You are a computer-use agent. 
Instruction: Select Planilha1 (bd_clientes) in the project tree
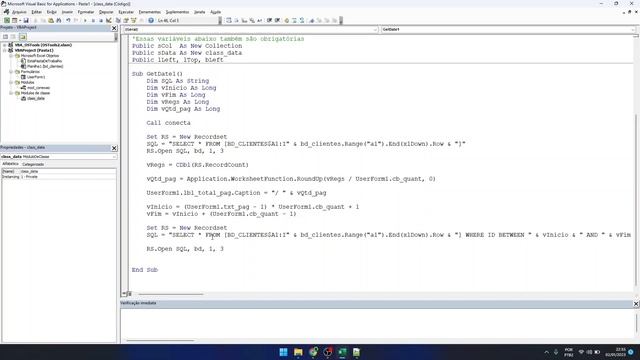(45, 66)
